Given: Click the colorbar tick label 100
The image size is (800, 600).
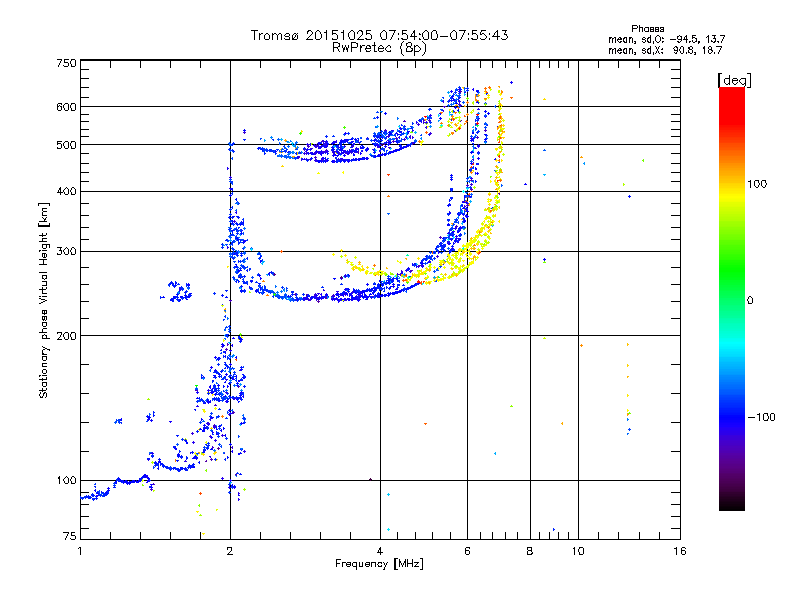Looking at the screenshot, I should [x=759, y=184].
